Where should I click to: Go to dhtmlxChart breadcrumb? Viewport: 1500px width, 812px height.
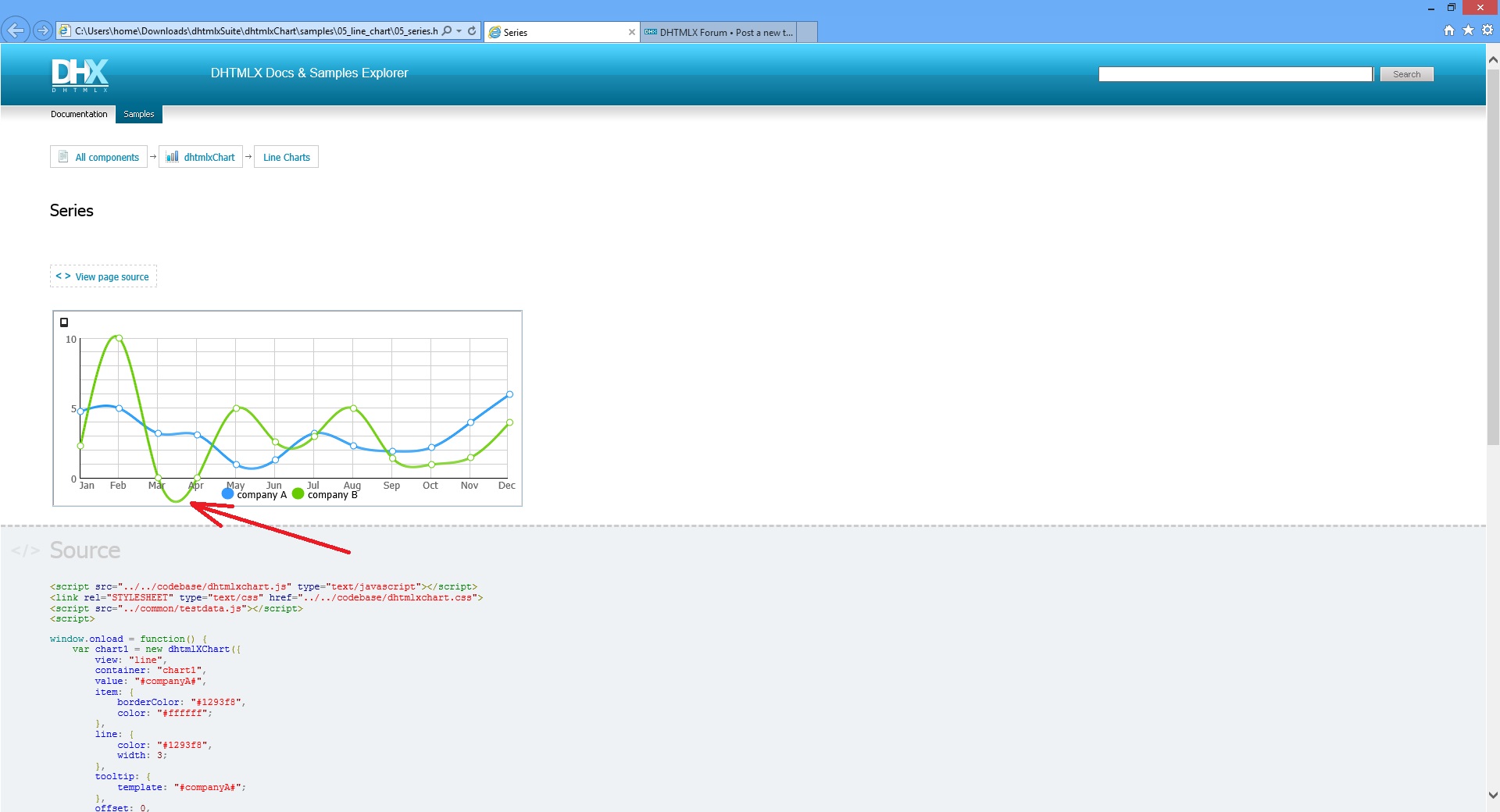[x=201, y=157]
